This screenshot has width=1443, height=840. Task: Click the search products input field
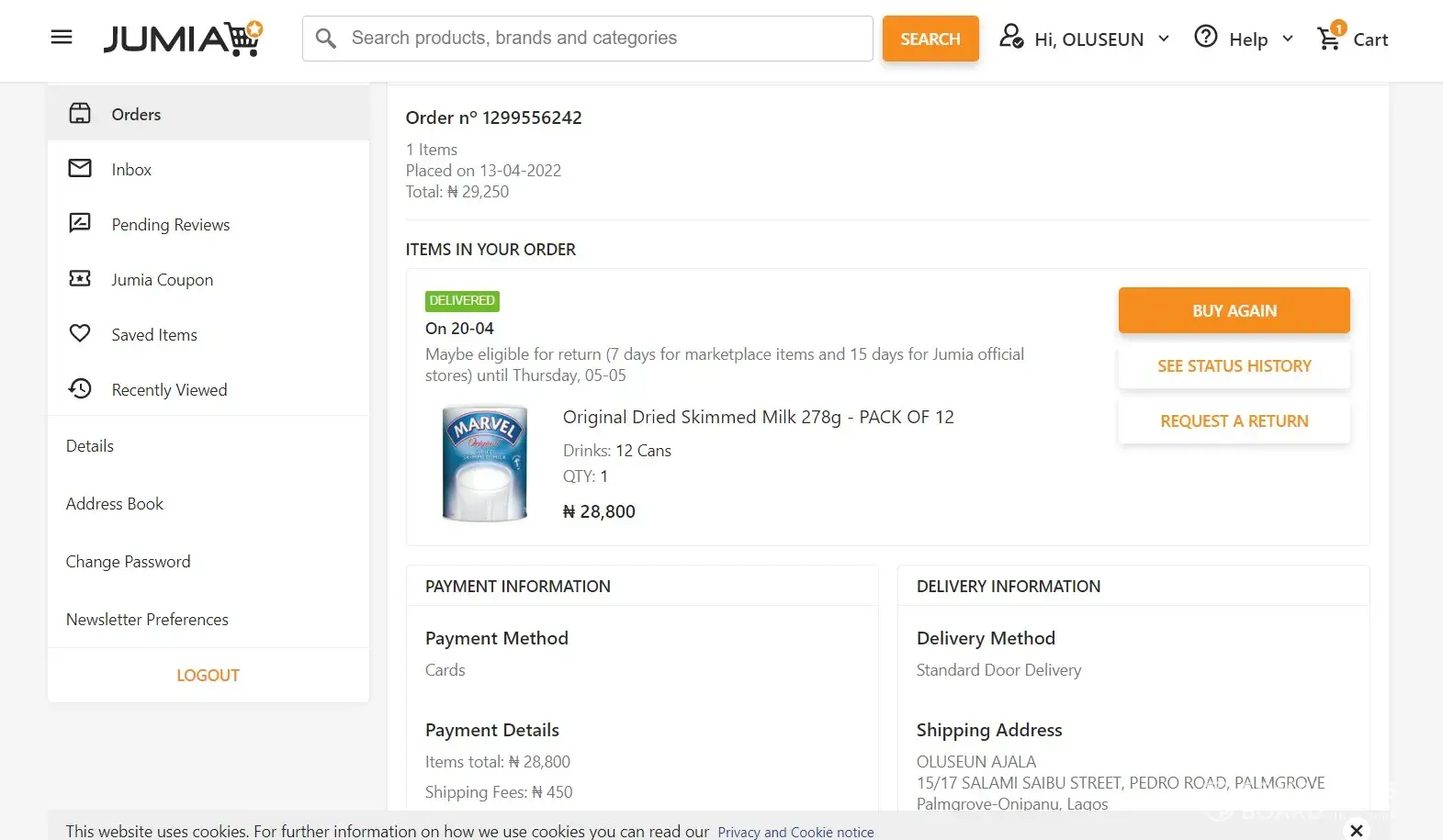tap(606, 39)
